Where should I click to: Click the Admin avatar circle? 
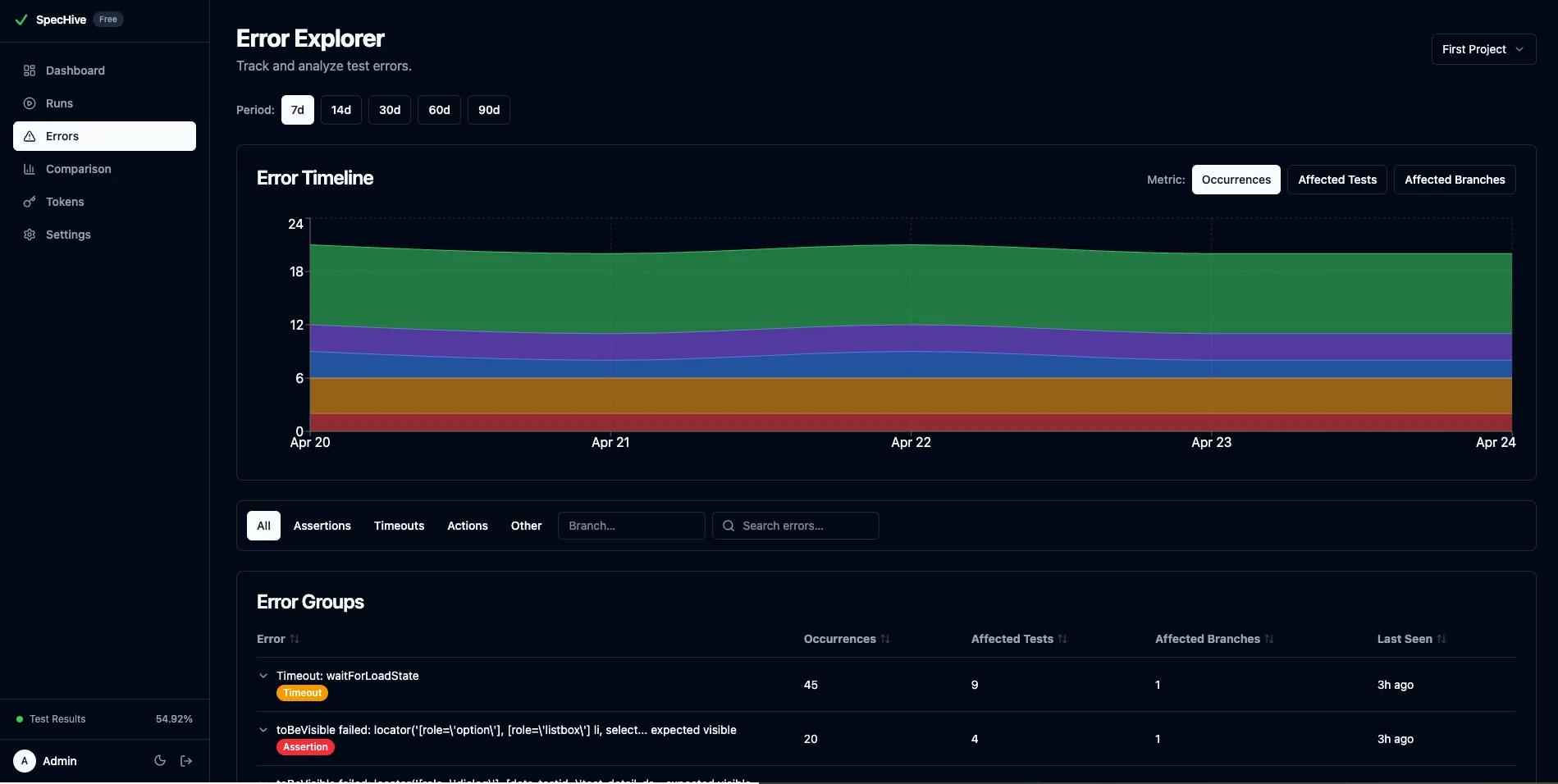[25, 761]
